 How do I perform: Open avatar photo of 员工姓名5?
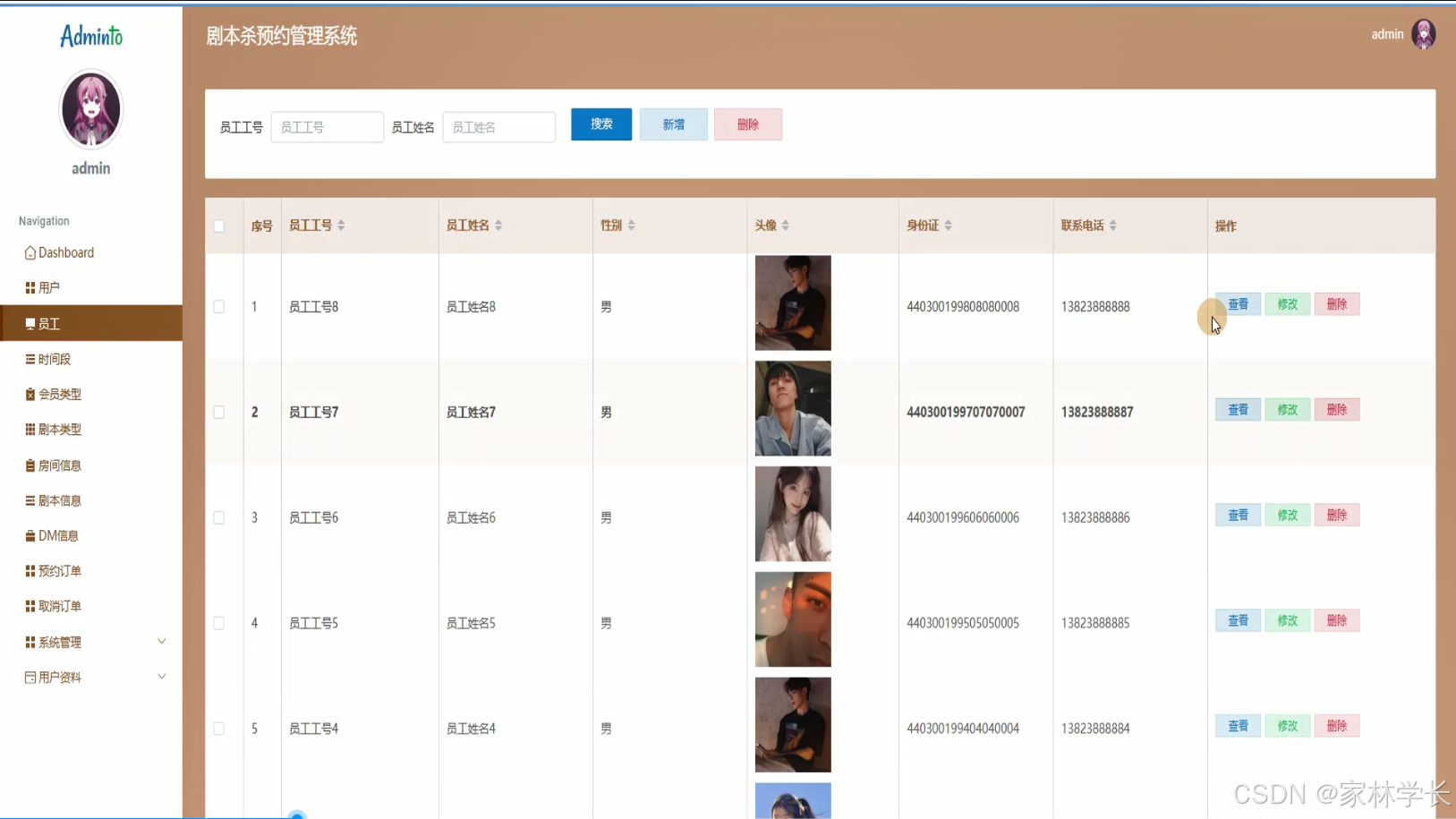pos(793,619)
